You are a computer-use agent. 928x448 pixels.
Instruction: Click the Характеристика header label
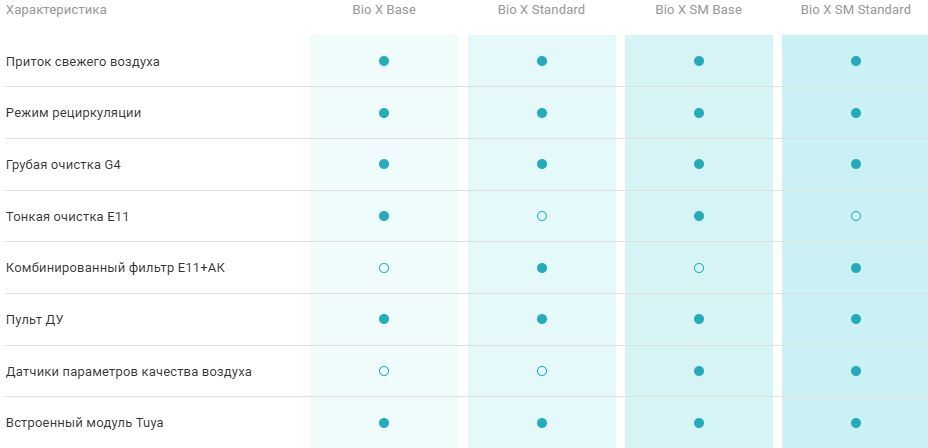point(56,10)
